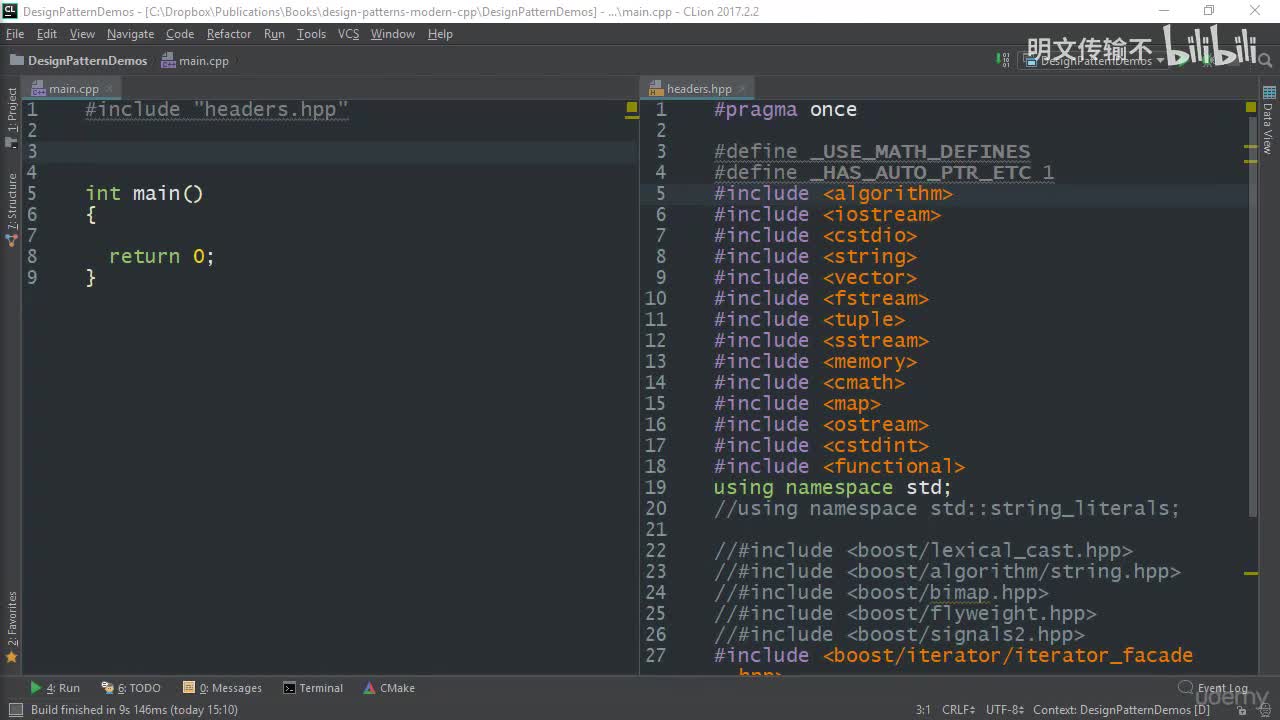The width and height of the screenshot is (1280, 720).
Task: Open the Navigate menu
Action: [x=131, y=34]
